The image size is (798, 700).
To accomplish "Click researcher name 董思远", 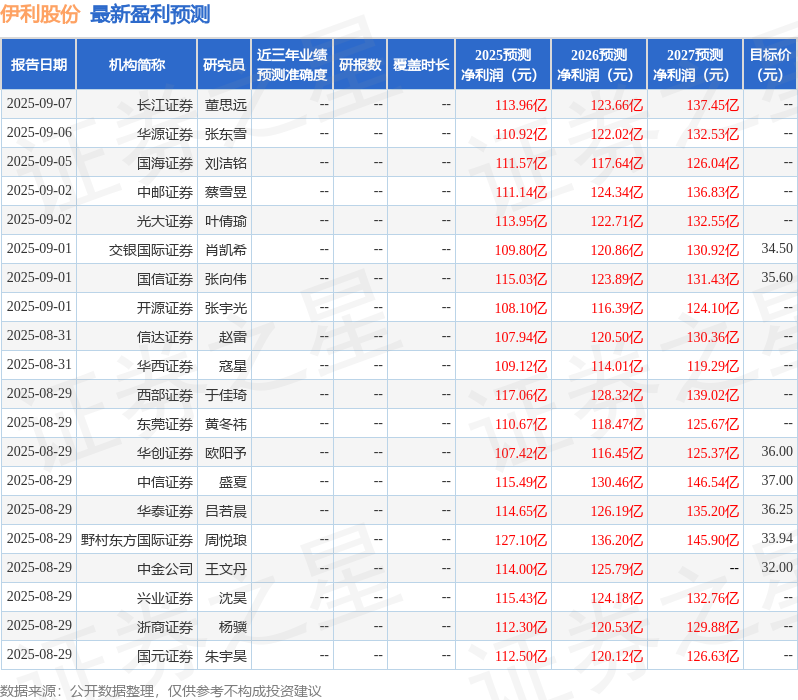I will click(225, 105).
